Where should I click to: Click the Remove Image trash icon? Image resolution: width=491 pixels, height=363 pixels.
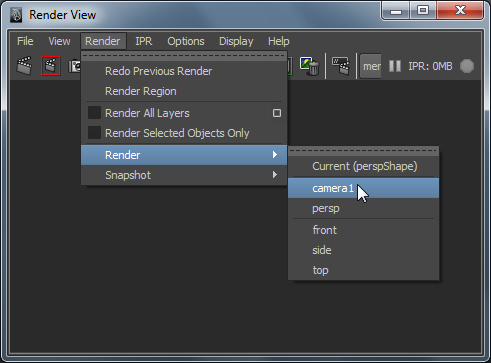click(310, 66)
